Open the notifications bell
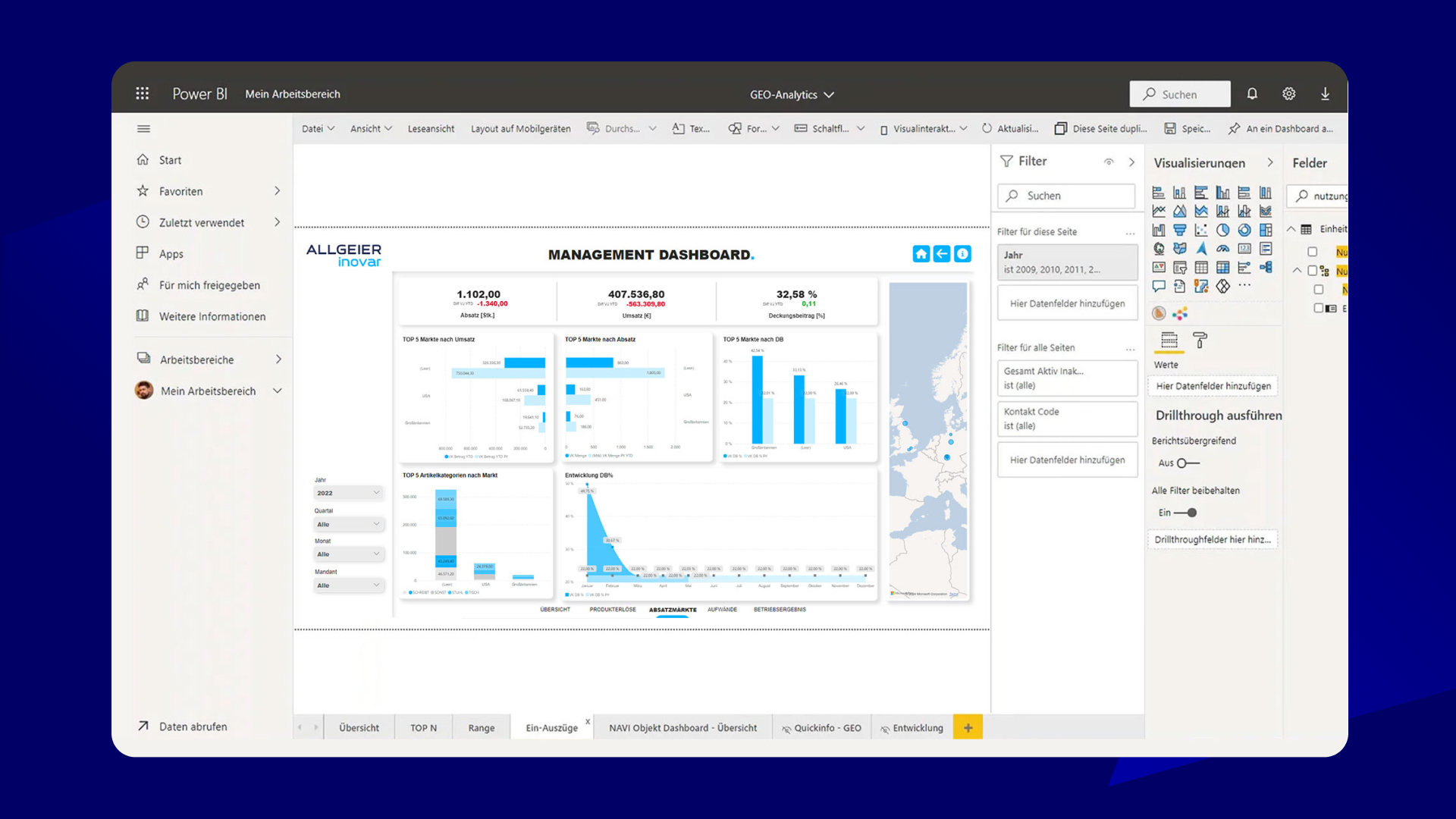Image resolution: width=1456 pixels, height=819 pixels. point(1252,93)
